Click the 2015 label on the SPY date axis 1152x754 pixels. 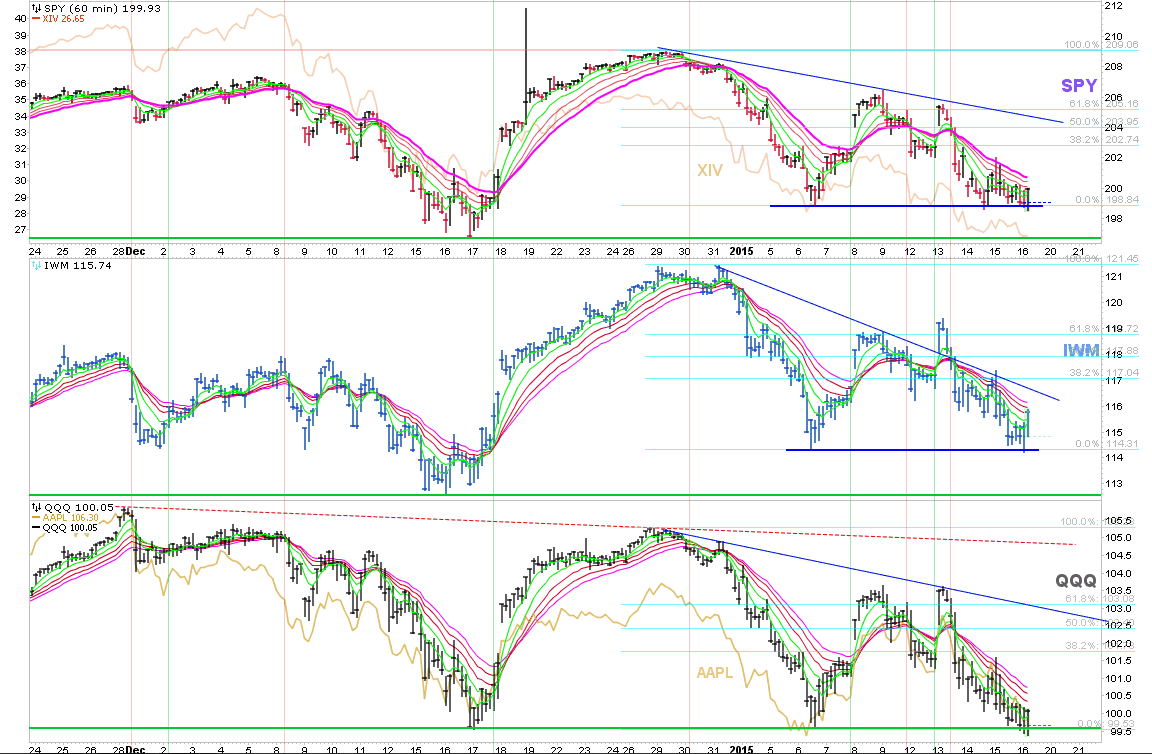coord(741,251)
